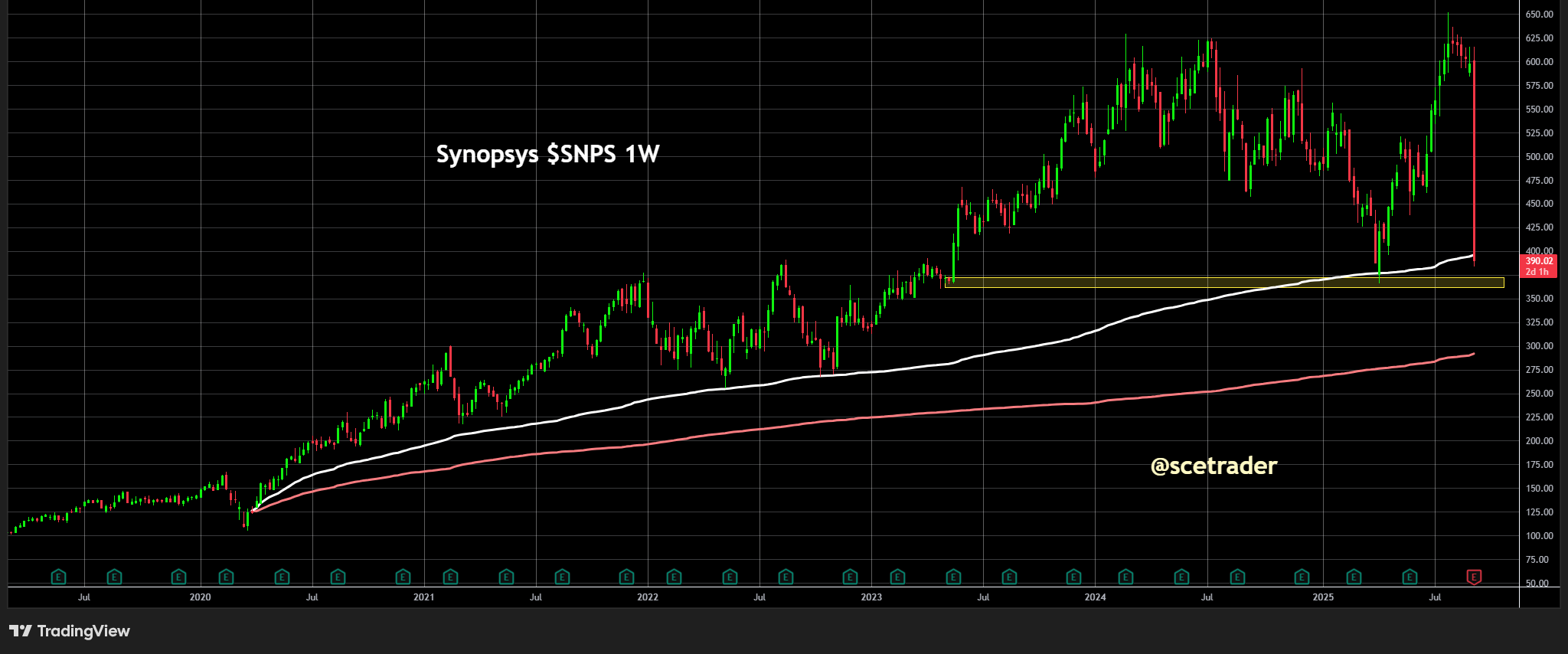Click the 2024 label on the time axis
This screenshot has width=1568, height=654.
point(1095,597)
